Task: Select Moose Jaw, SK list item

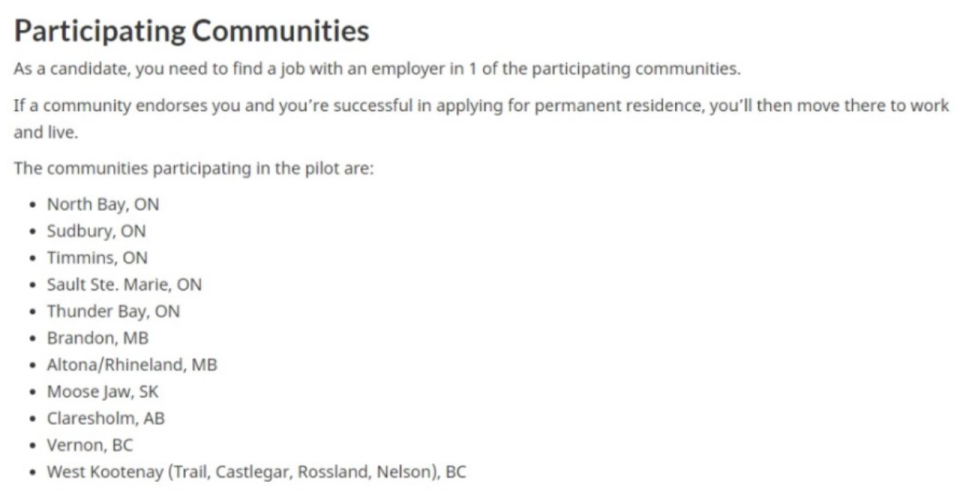Action: pyautogui.click(x=103, y=392)
